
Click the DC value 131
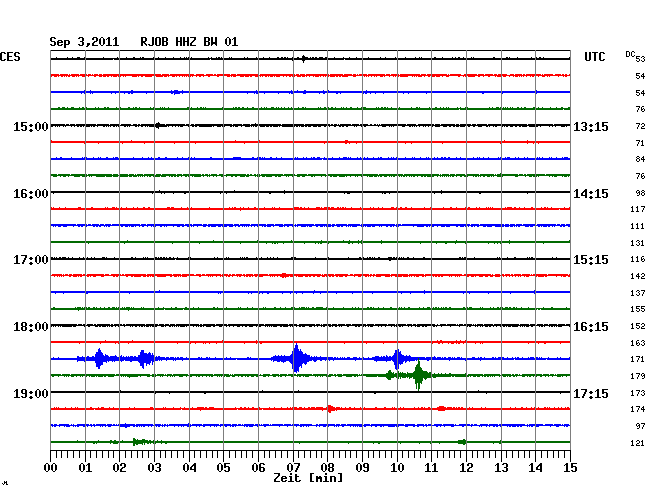click(638, 243)
